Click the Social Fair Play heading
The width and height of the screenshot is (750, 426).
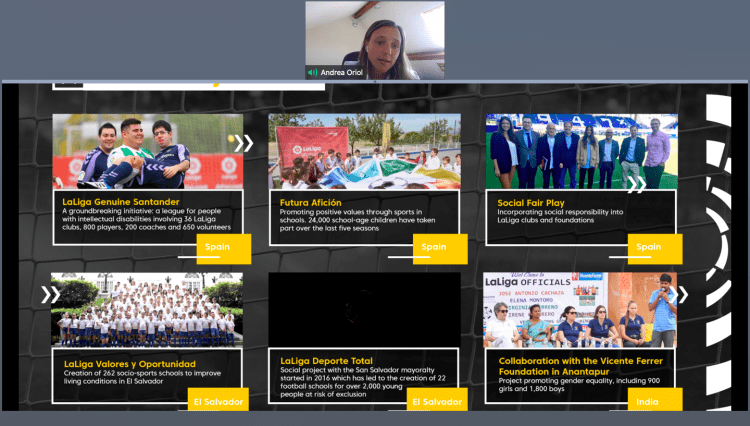531,203
